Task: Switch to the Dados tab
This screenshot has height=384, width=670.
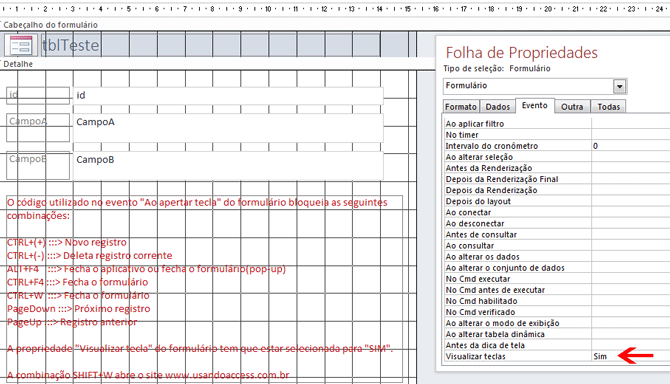Action: [x=497, y=106]
